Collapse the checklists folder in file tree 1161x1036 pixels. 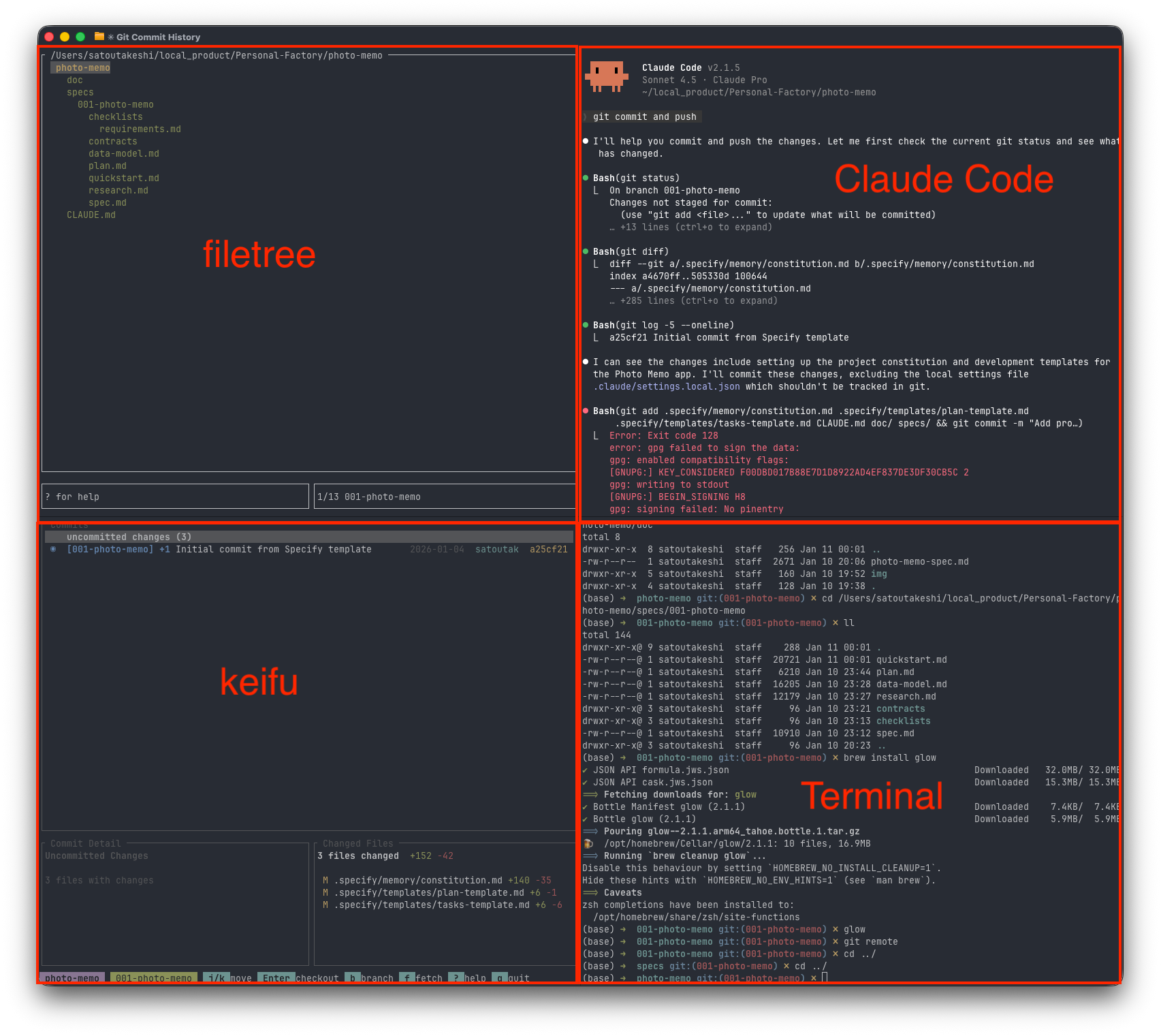(x=116, y=116)
